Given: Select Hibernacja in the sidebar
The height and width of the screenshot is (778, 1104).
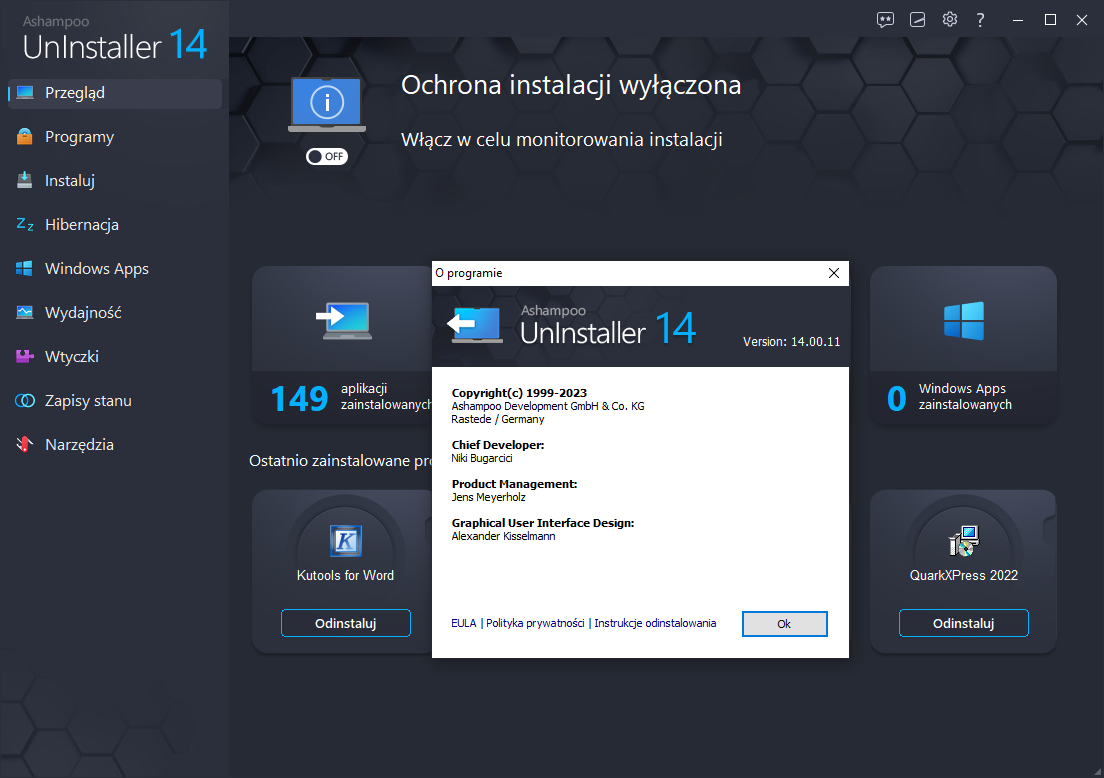Looking at the screenshot, I should (115, 225).
